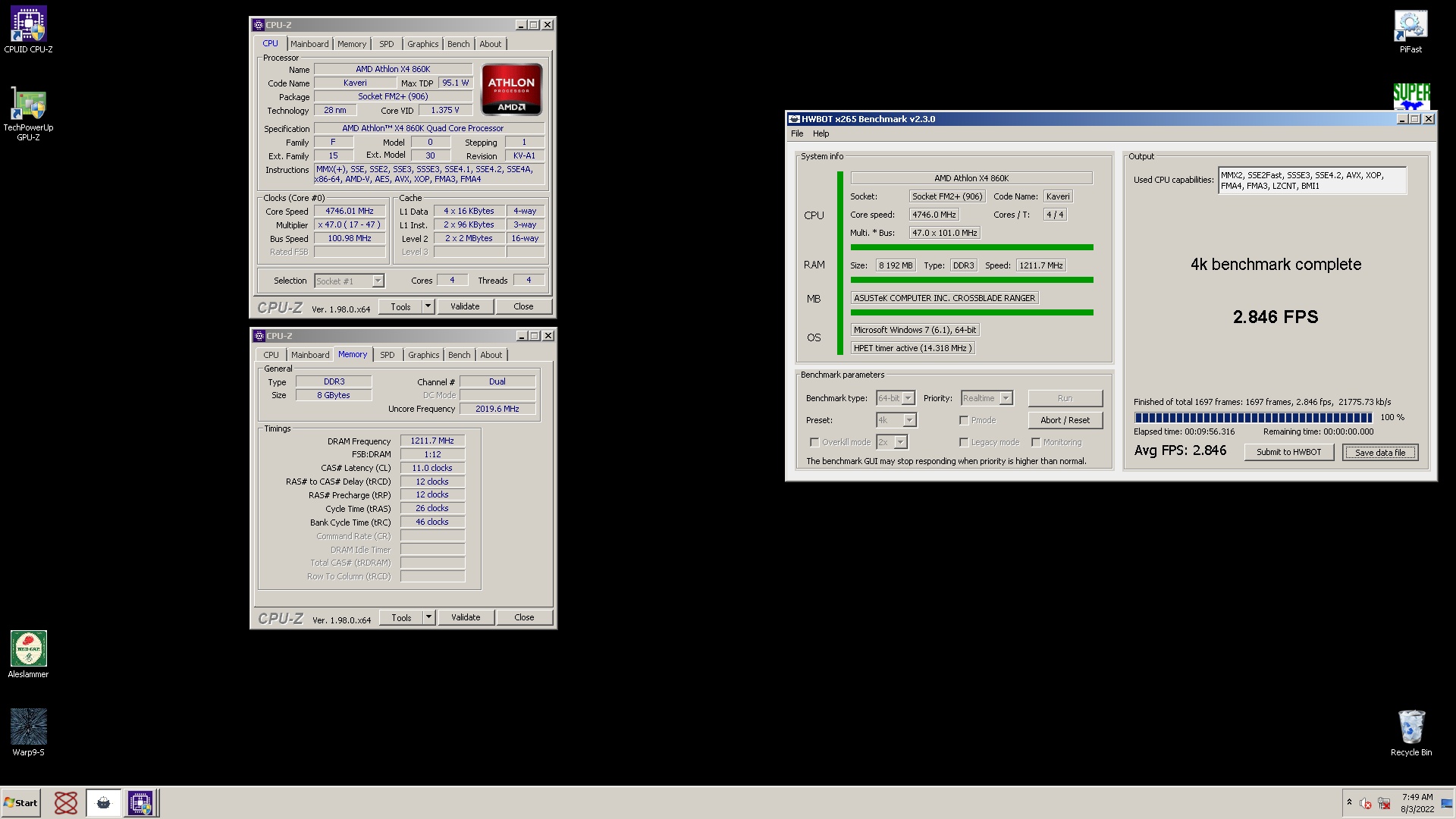
Task: Click the DRAM Frequency 1211.7 MHz field
Action: coord(432,441)
